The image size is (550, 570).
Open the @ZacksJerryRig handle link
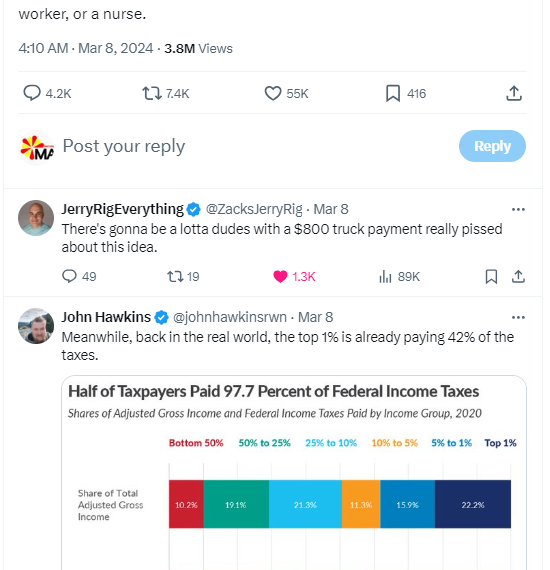(x=254, y=209)
